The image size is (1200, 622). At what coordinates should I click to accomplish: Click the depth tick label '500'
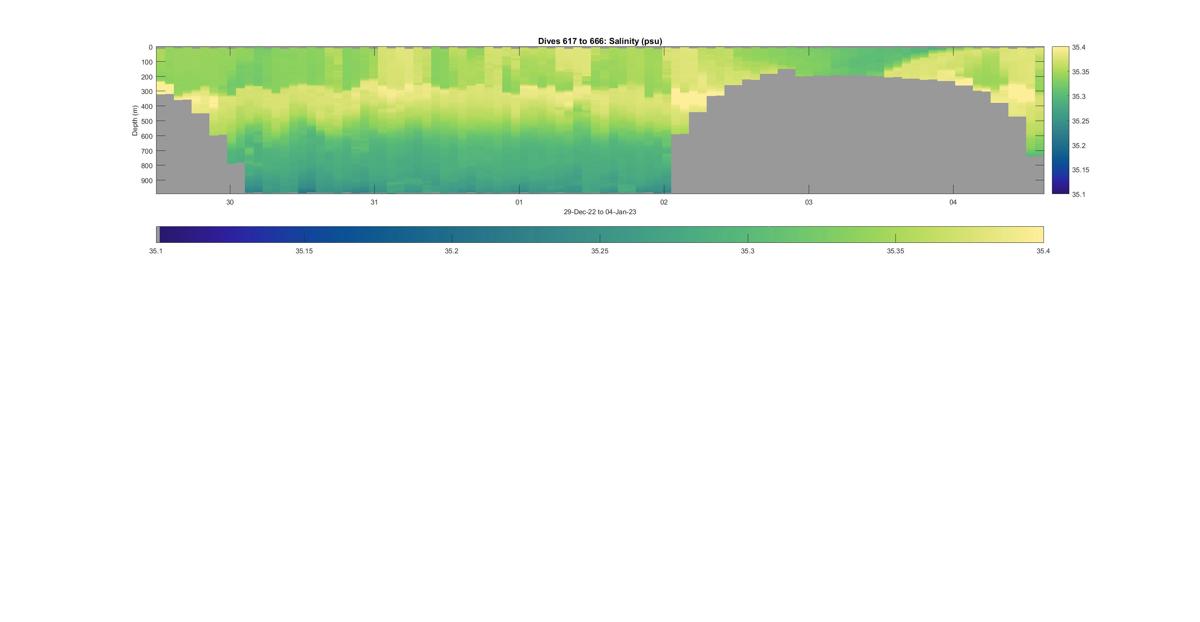pyautogui.click(x=146, y=121)
